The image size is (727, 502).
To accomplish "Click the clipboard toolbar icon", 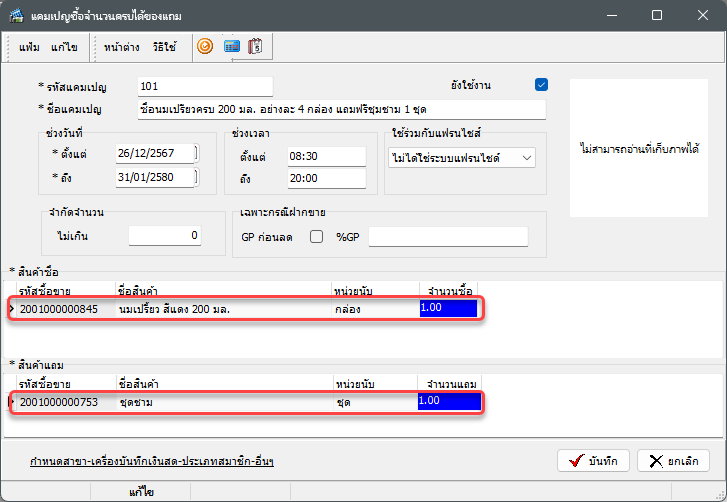I will pyautogui.click(x=256, y=46).
